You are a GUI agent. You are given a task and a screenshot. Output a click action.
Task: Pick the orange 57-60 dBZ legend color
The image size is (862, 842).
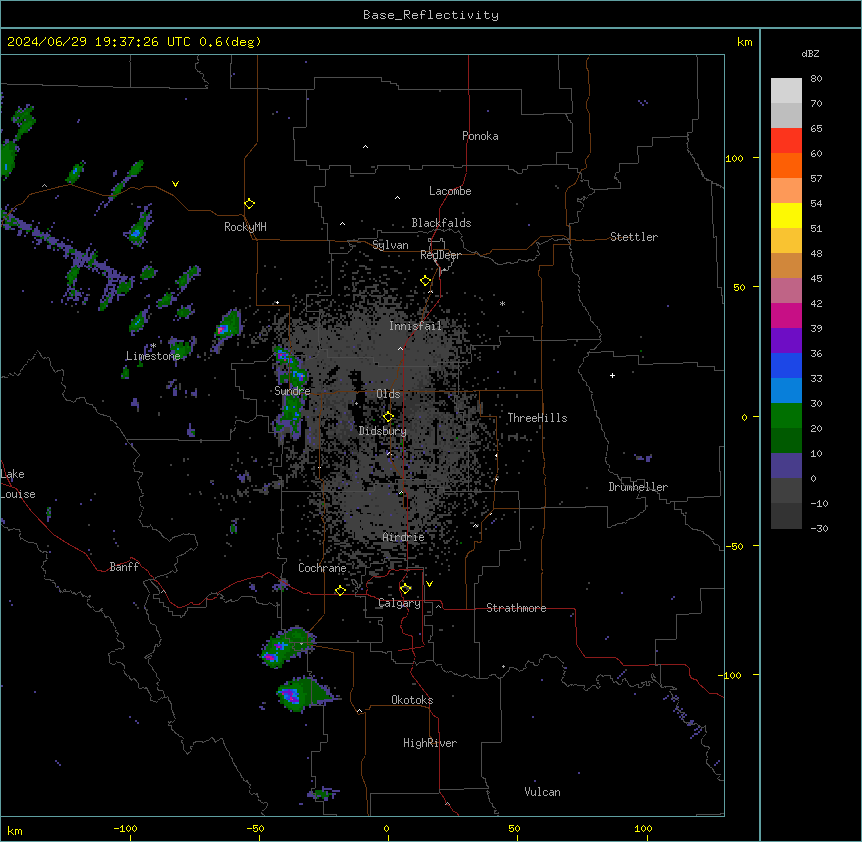(786, 165)
